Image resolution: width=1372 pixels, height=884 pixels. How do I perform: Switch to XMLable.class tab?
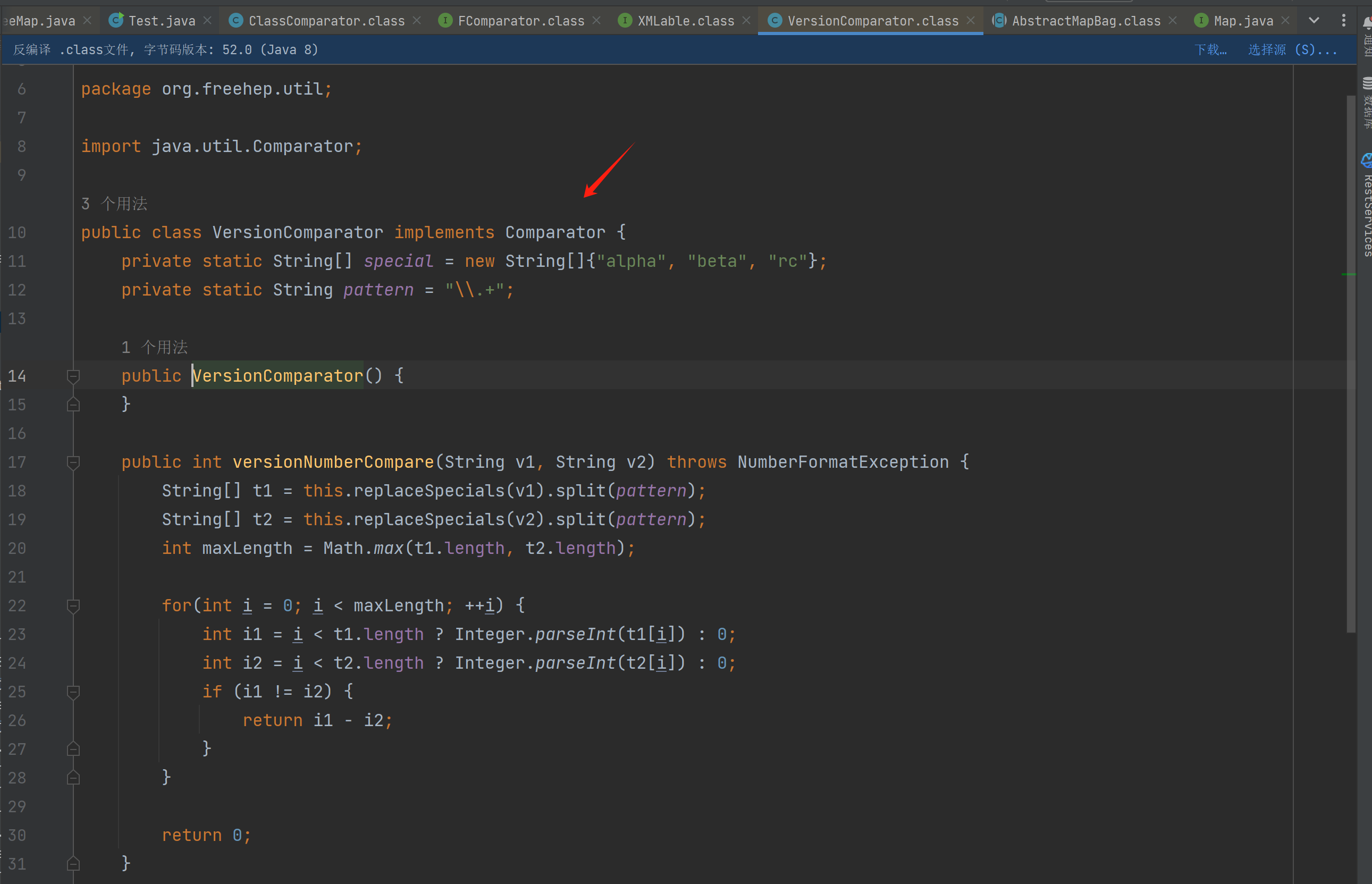click(x=685, y=21)
